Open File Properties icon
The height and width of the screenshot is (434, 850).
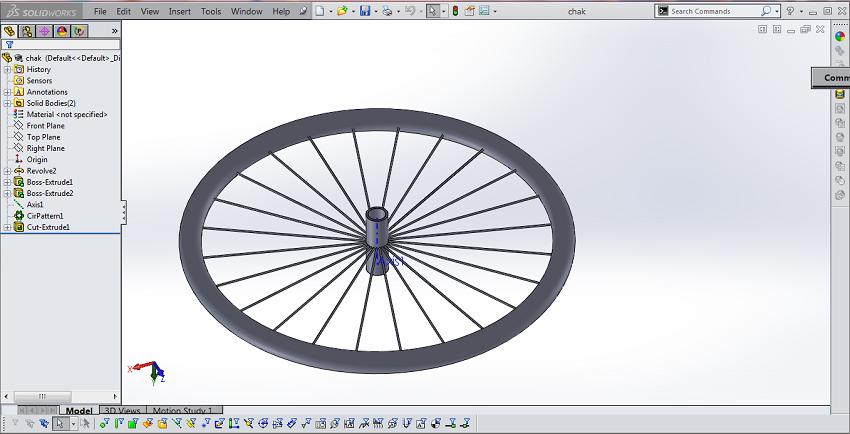[469, 11]
